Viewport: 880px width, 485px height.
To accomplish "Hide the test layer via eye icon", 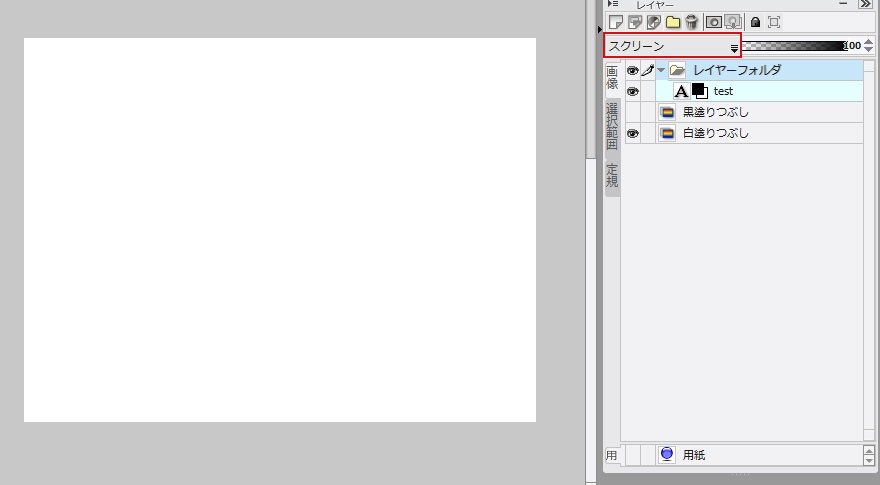I will (x=632, y=91).
